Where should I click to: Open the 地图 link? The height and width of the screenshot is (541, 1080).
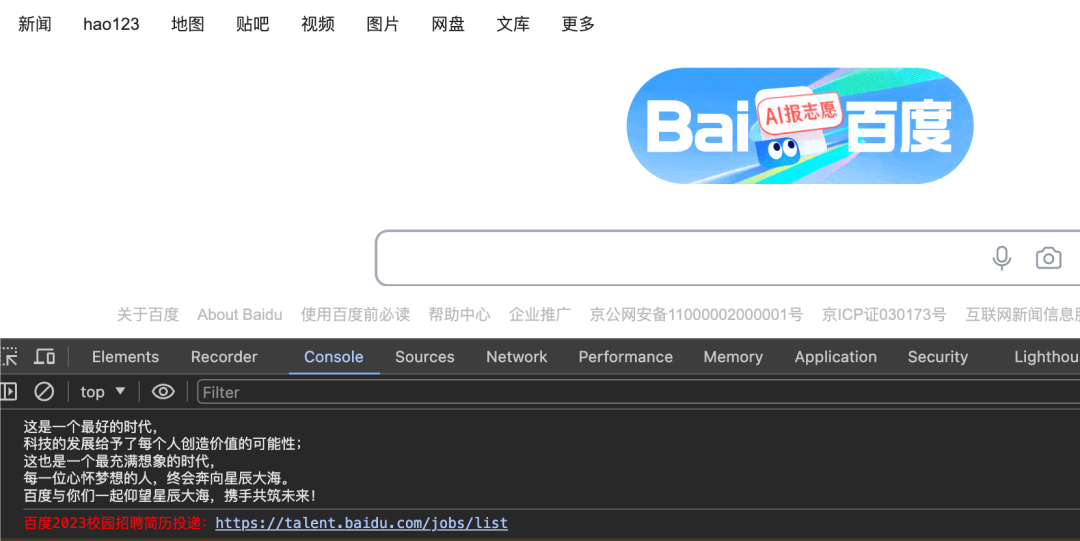(x=187, y=24)
